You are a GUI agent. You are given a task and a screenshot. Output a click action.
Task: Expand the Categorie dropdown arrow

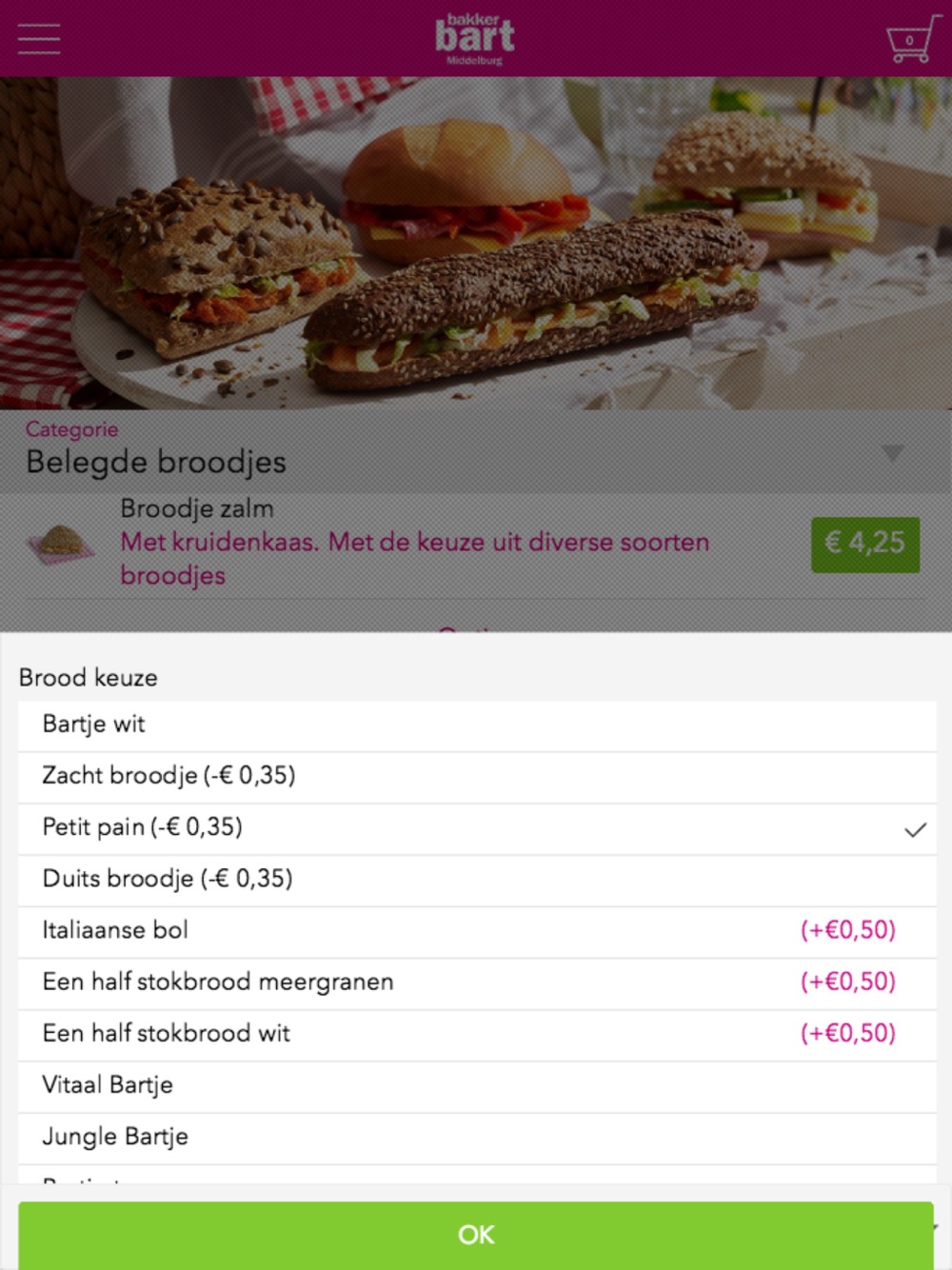point(892,452)
